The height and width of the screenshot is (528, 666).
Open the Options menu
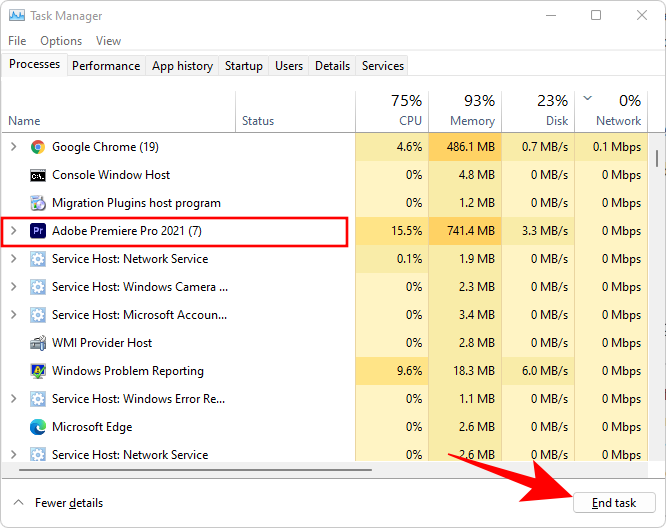click(x=61, y=41)
